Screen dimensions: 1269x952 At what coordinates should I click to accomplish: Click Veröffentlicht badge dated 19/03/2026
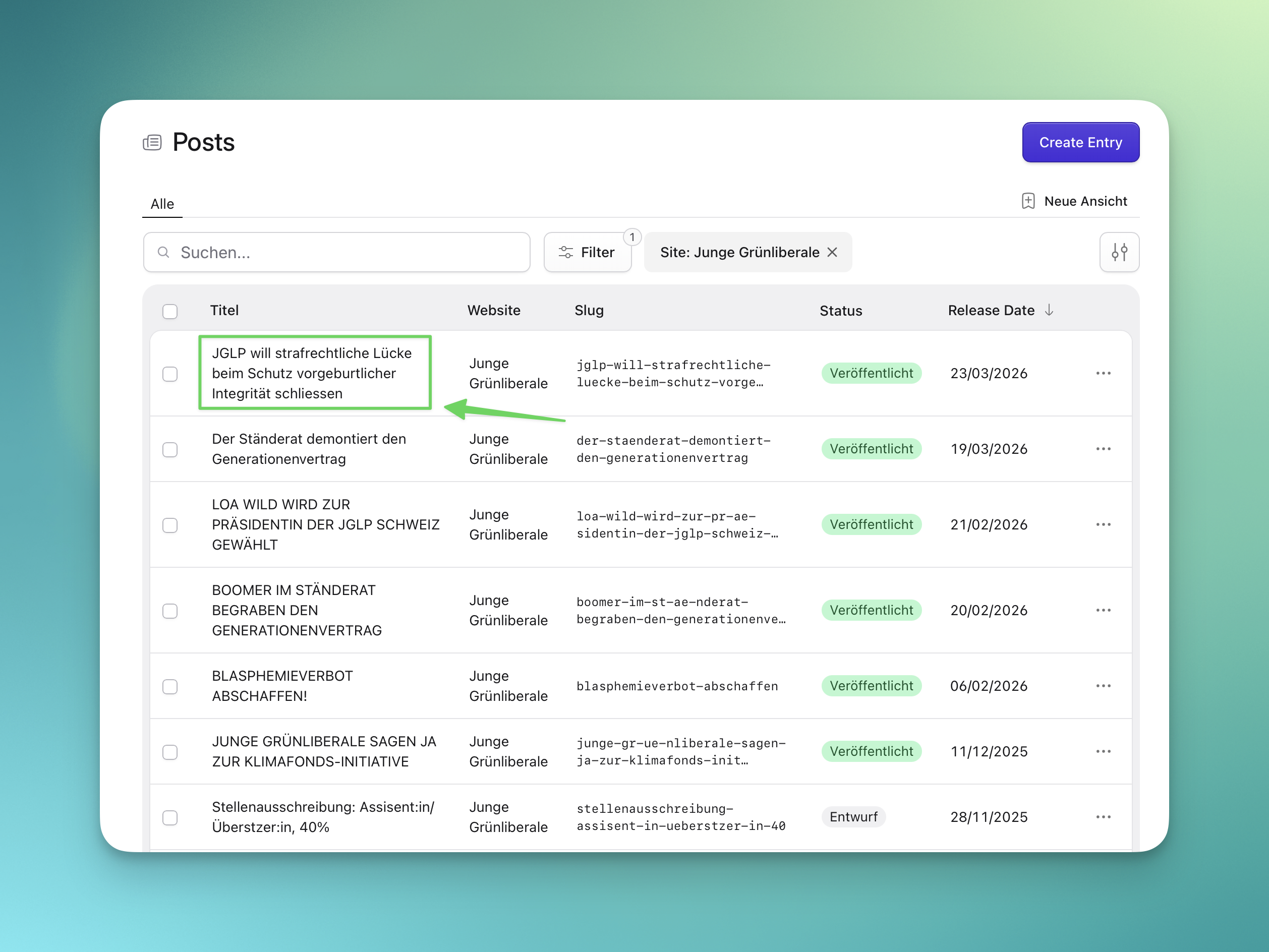pyautogui.click(x=871, y=449)
